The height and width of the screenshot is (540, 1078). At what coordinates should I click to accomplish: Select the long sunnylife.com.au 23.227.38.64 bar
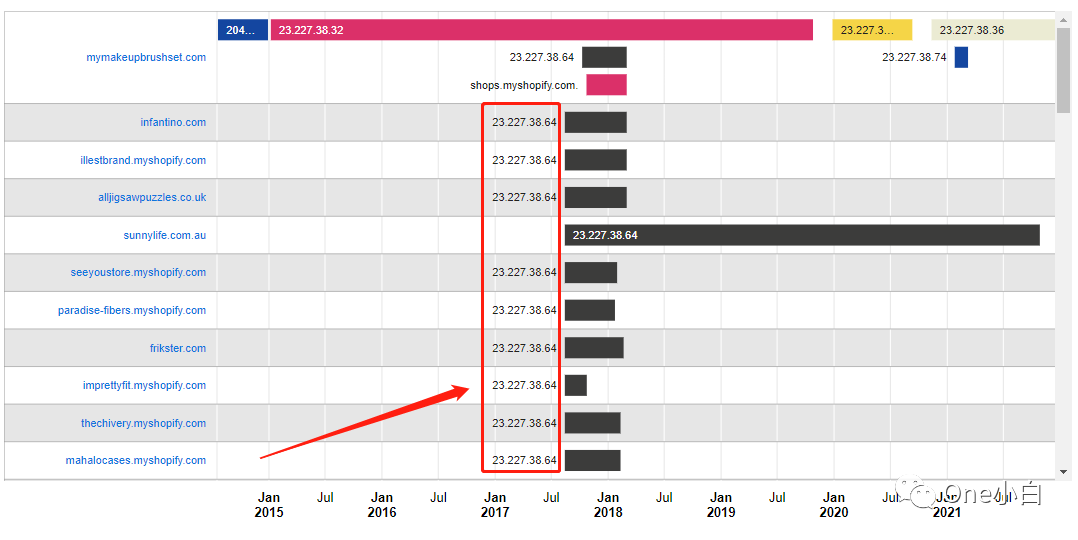802,235
